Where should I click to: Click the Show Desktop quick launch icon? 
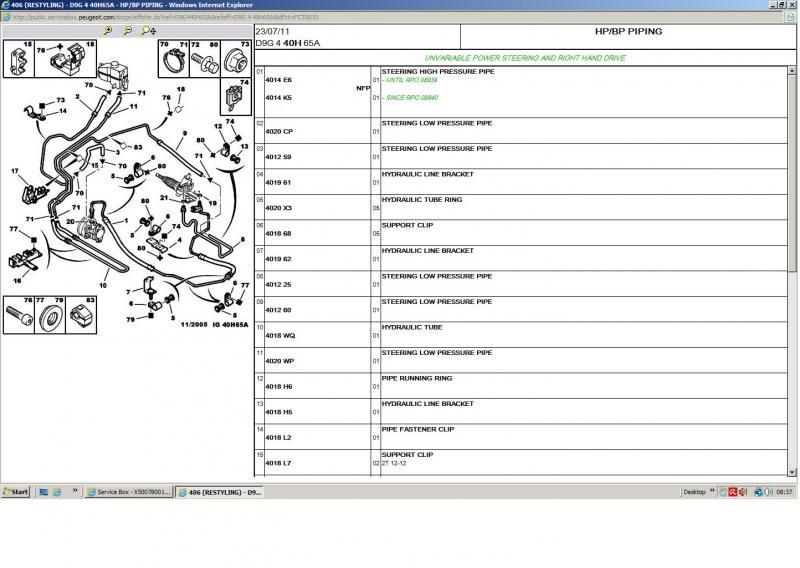[x=44, y=492]
